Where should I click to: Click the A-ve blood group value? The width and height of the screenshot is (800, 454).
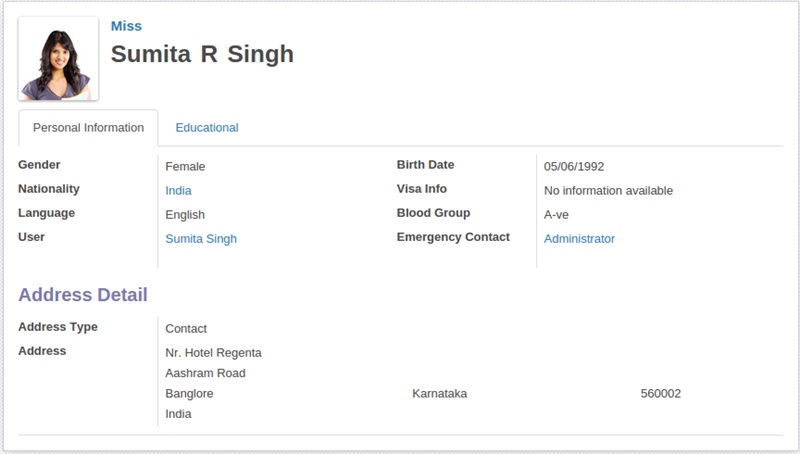(556, 215)
